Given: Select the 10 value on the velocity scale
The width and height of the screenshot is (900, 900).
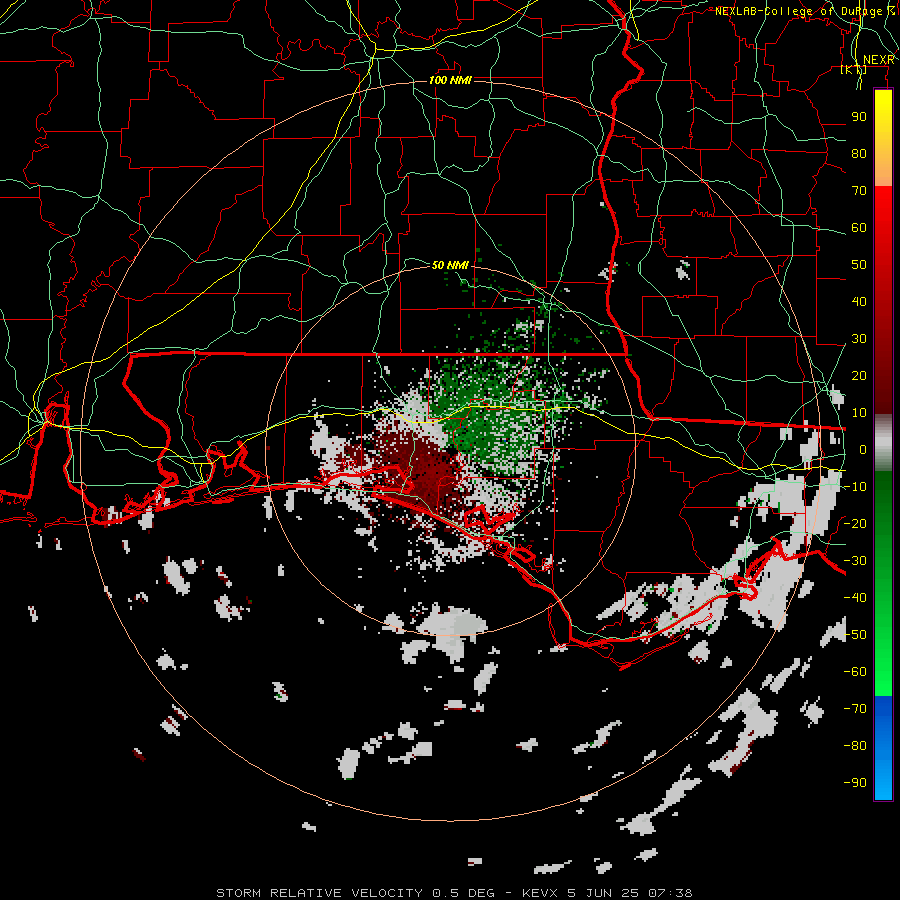Looking at the screenshot, I should pos(859,413).
